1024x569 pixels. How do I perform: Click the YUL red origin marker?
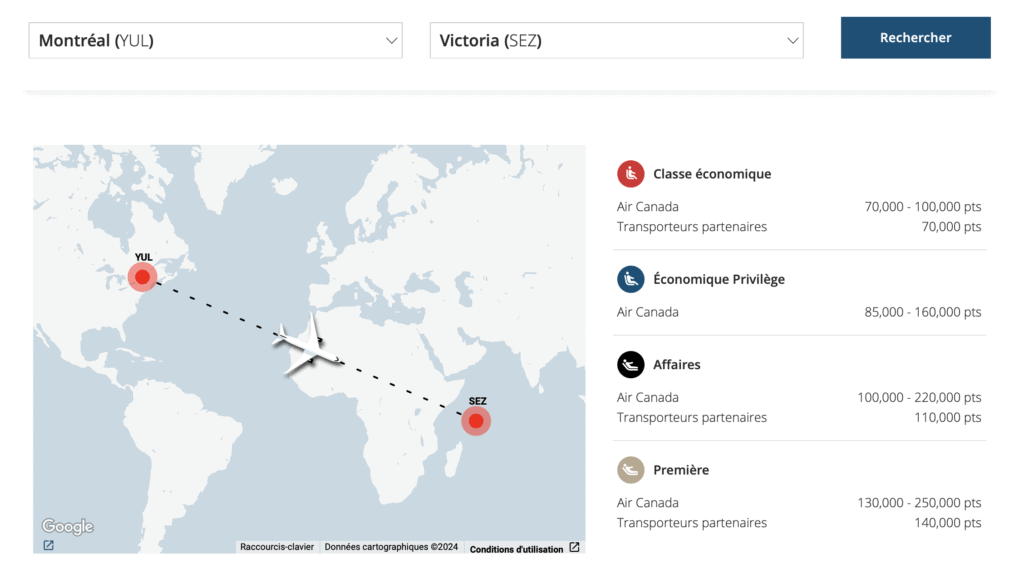pyautogui.click(x=143, y=277)
